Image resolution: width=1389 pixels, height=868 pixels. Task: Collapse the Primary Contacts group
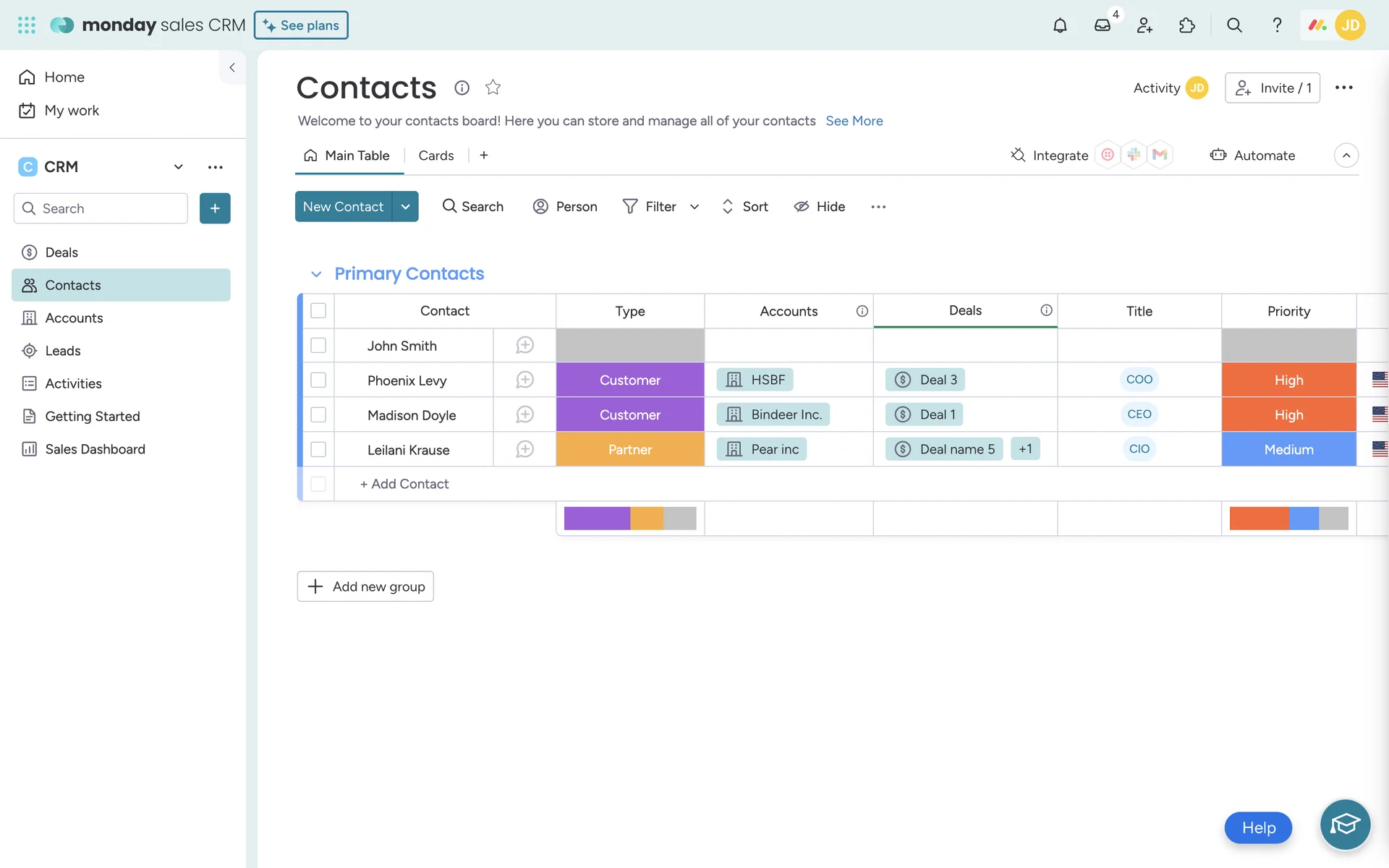(x=315, y=274)
